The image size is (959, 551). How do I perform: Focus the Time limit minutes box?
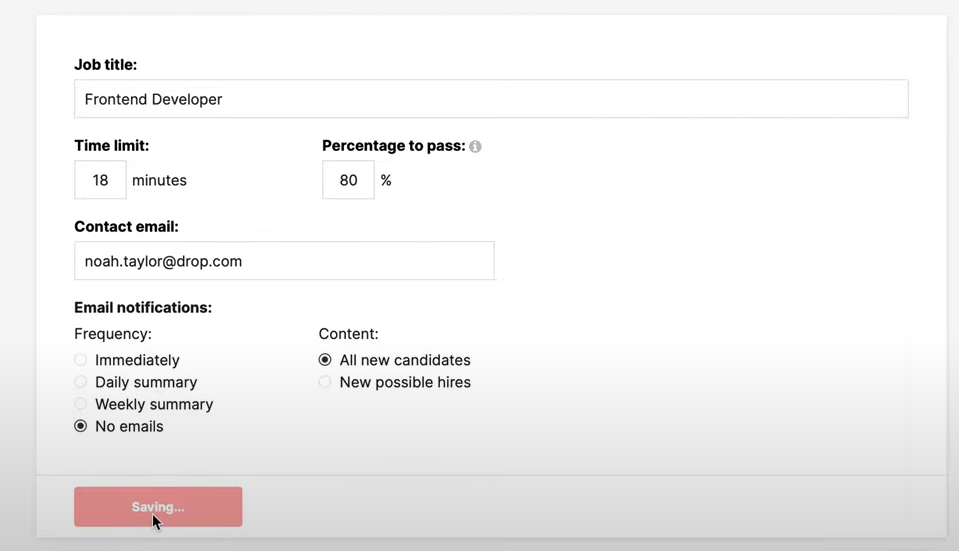tap(100, 180)
